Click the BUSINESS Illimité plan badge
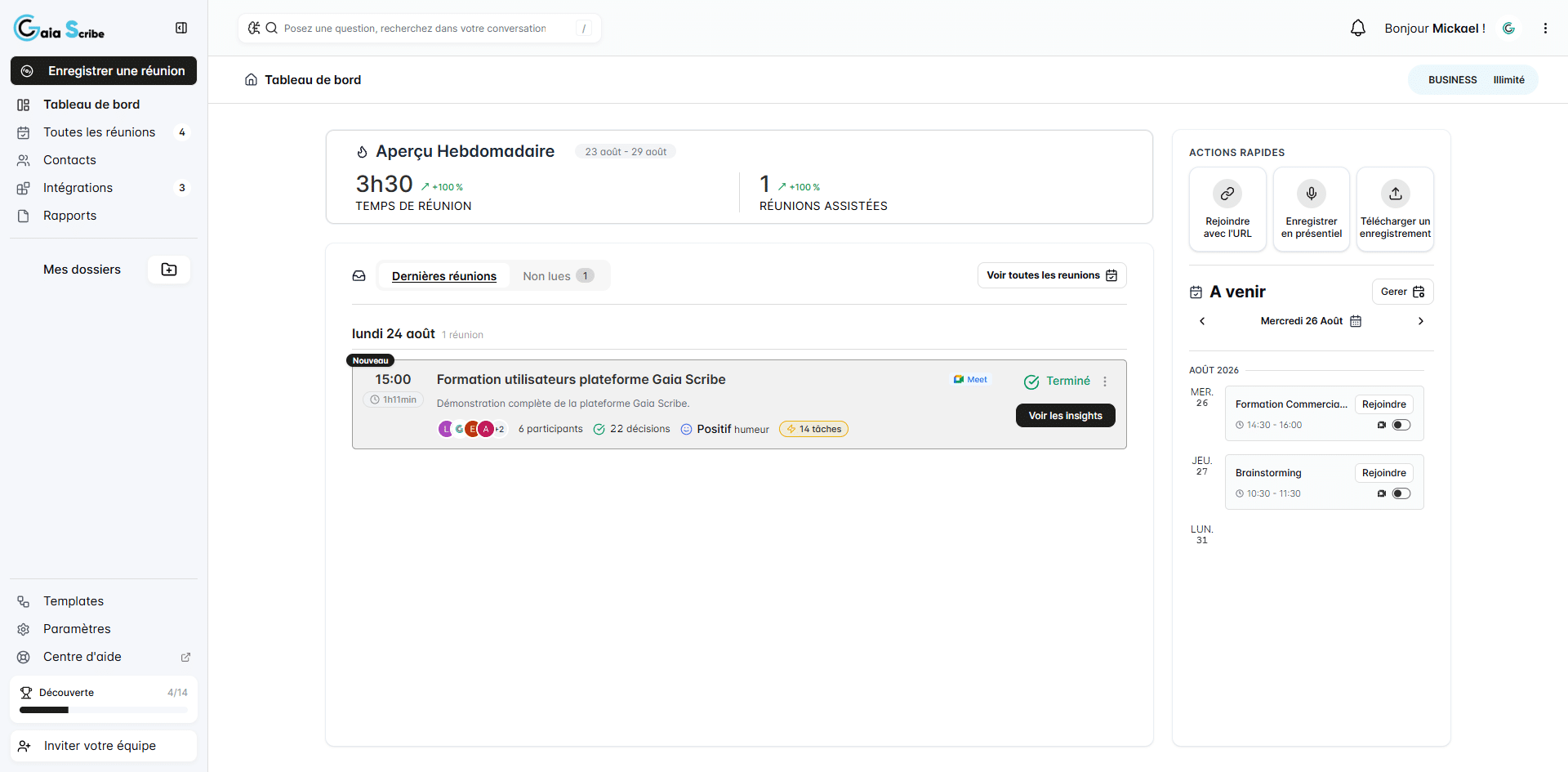This screenshot has height=772, width=1568. click(1475, 80)
